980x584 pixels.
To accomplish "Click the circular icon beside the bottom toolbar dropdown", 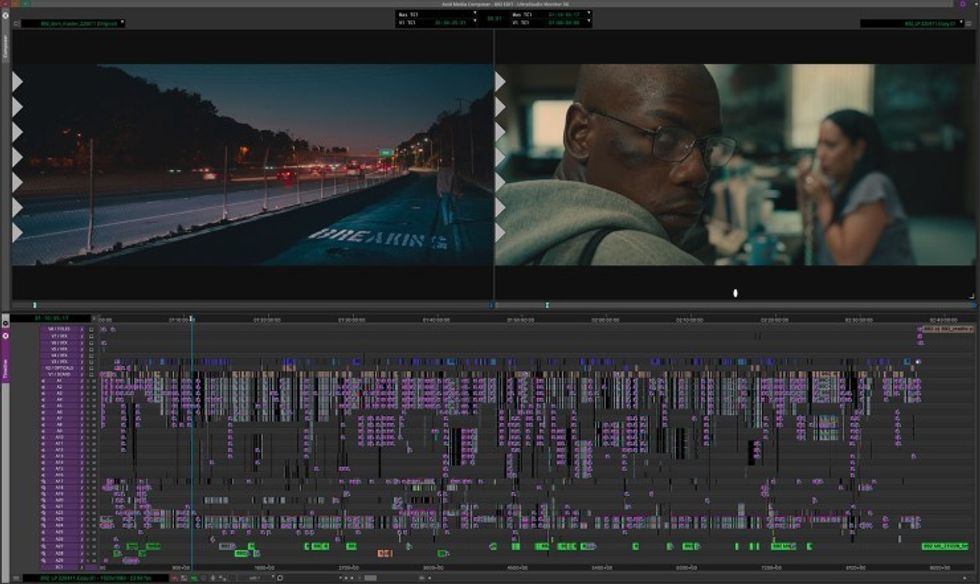I will point(280,578).
